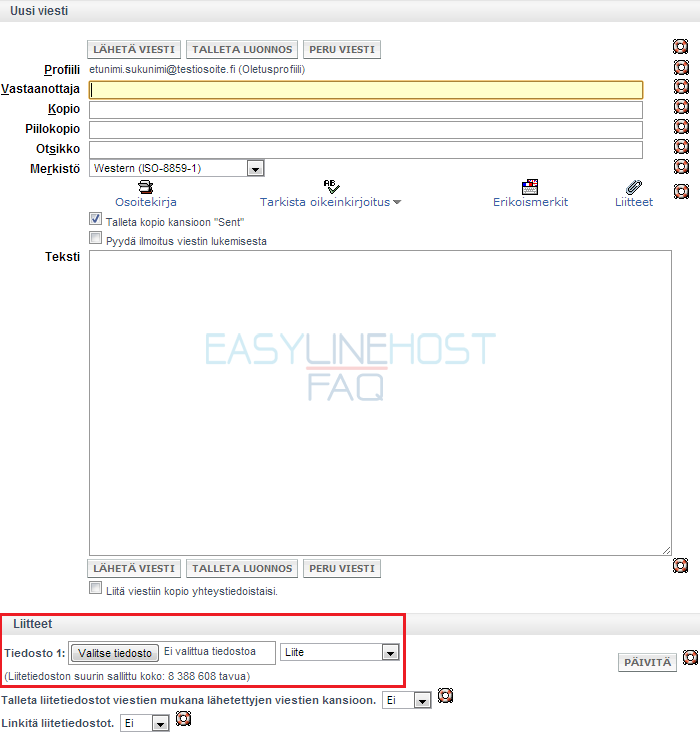Click the Uusi viesti heading
700x734 pixels.
(39, 11)
